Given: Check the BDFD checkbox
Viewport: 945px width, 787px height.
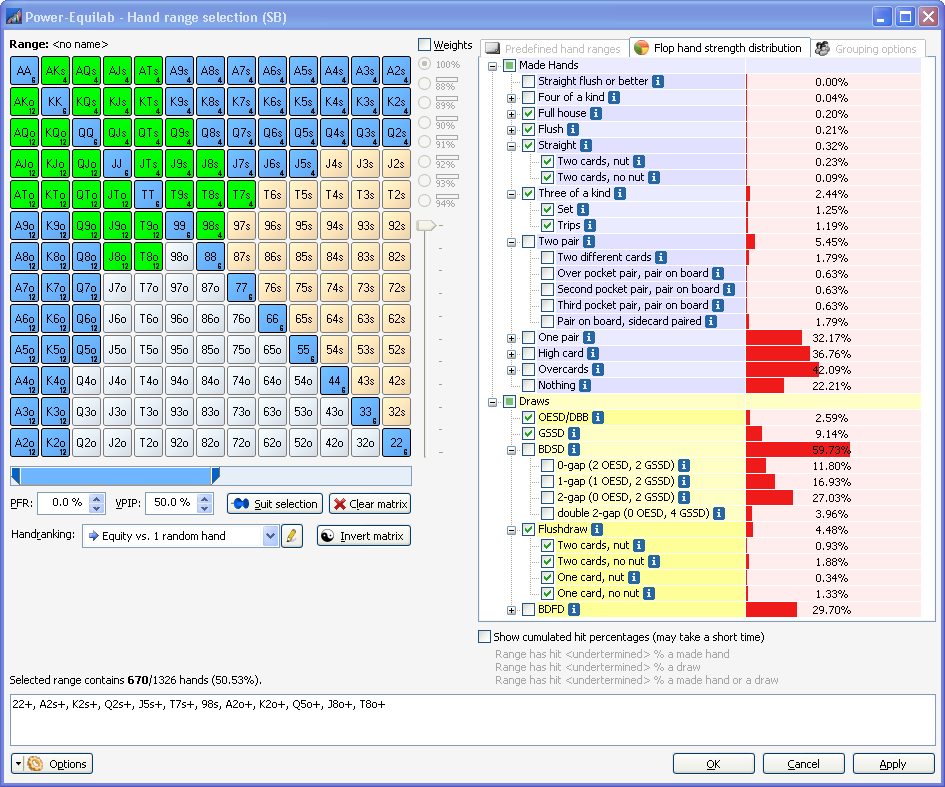Looking at the screenshot, I should point(529,610).
